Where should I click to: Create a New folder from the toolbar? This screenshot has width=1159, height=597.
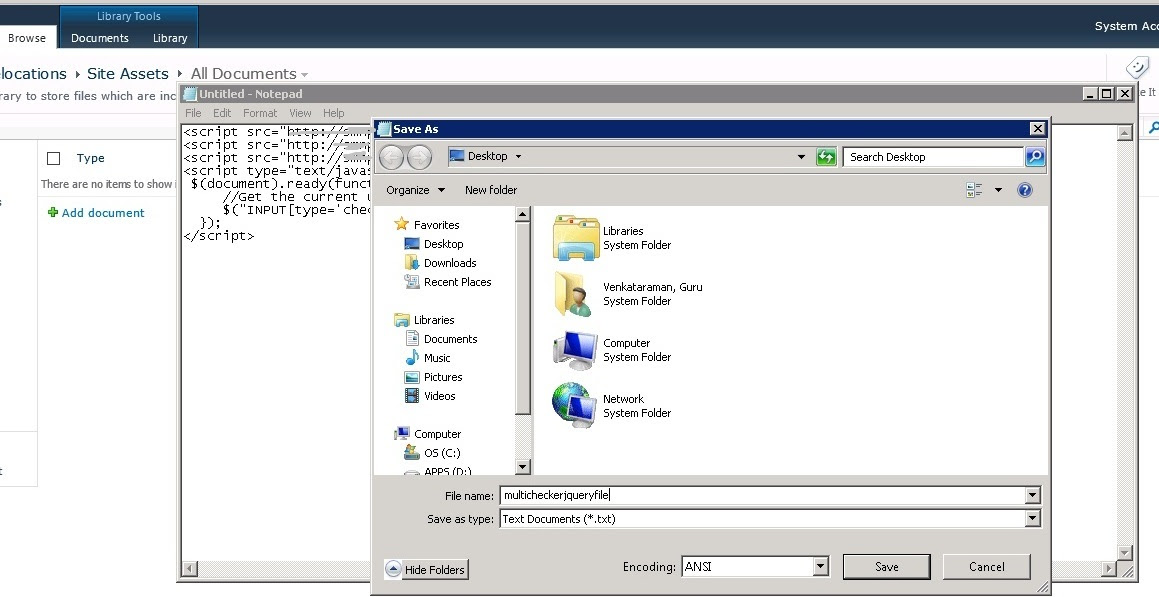pyautogui.click(x=490, y=189)
